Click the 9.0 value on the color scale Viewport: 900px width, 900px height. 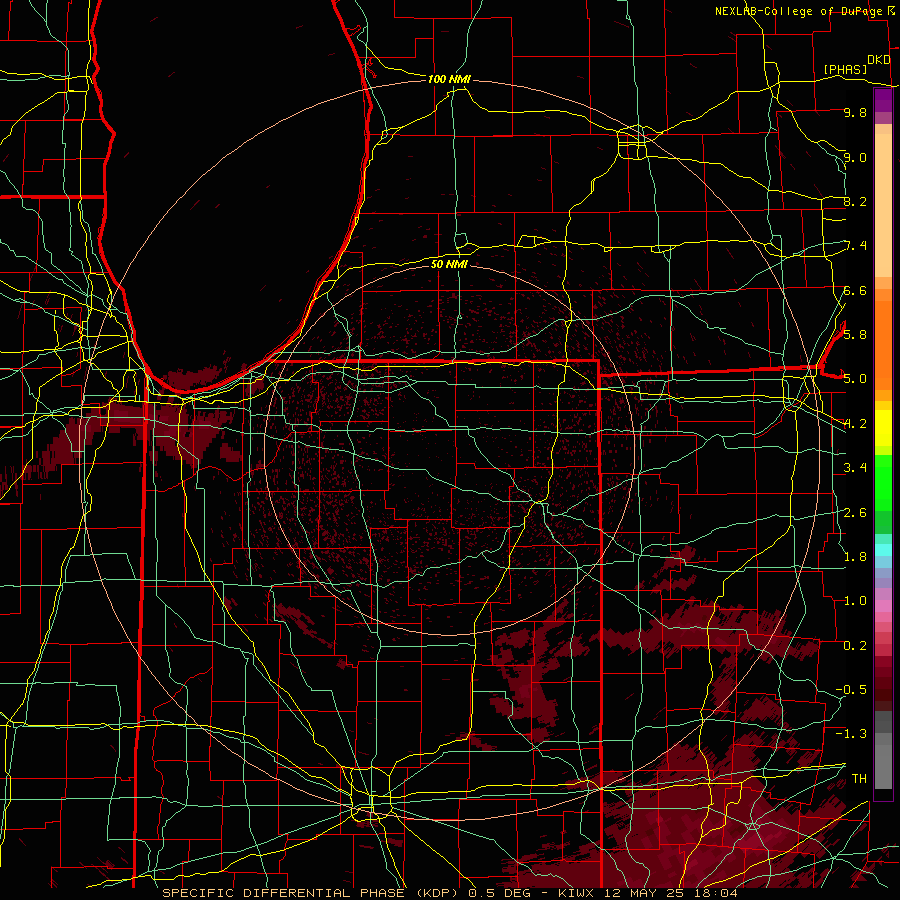pyautogui.click(x=855, y=157)
